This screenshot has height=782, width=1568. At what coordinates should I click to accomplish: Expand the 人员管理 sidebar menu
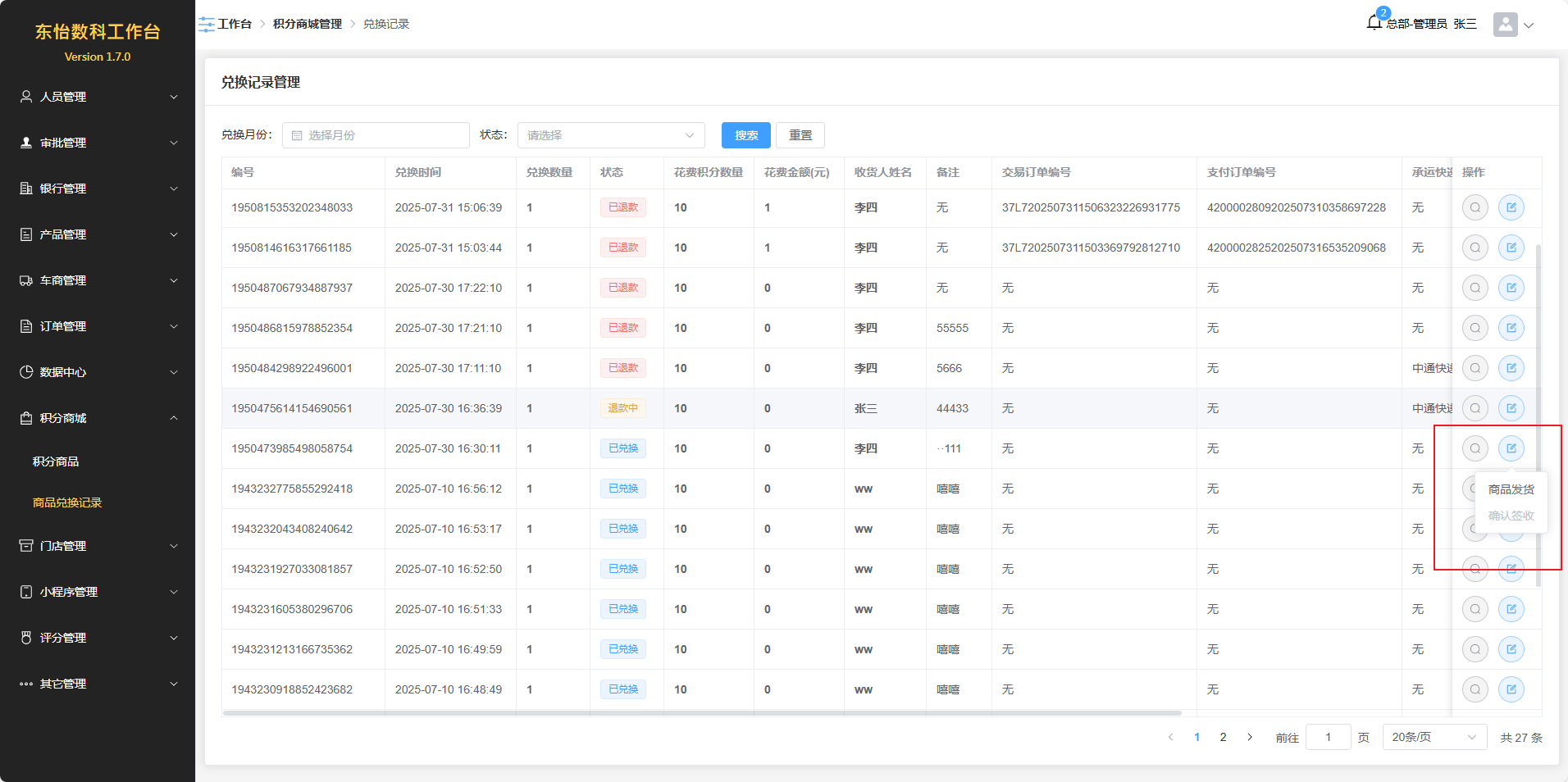point(98,97)
